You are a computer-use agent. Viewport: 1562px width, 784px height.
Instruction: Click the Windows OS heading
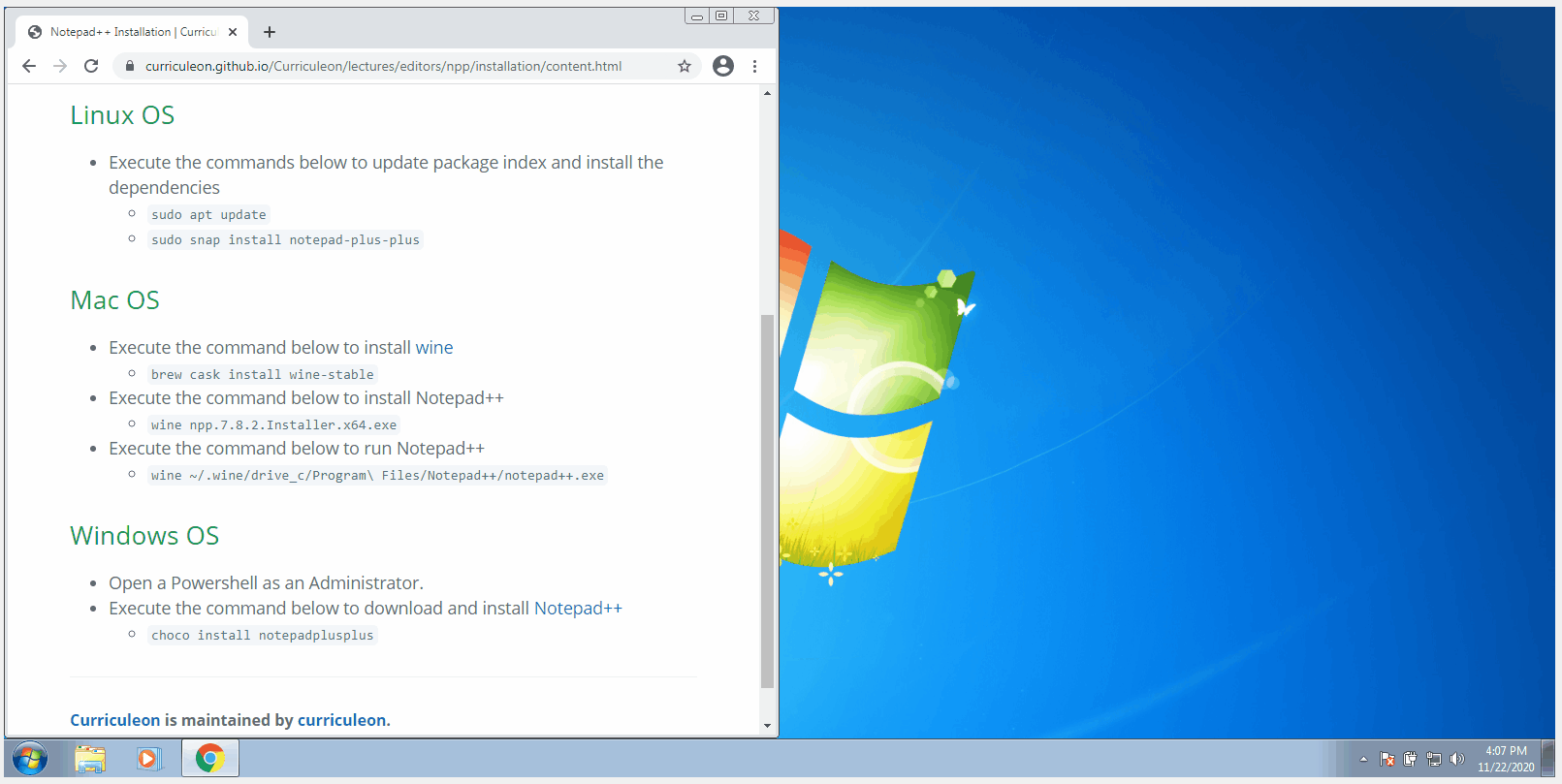tap(144, 536)
